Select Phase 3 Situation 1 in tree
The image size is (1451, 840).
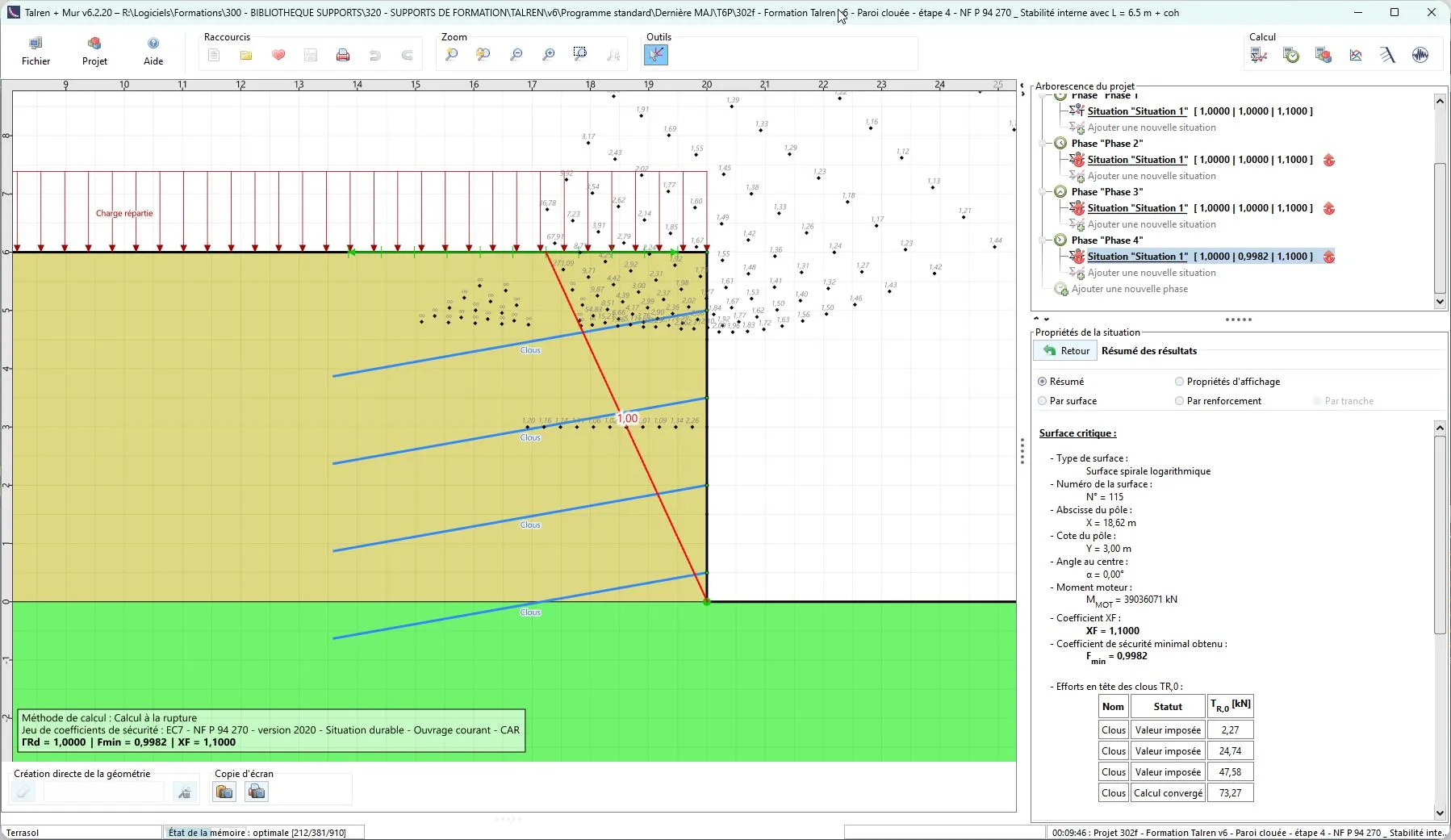click(x=1137, y=208)
